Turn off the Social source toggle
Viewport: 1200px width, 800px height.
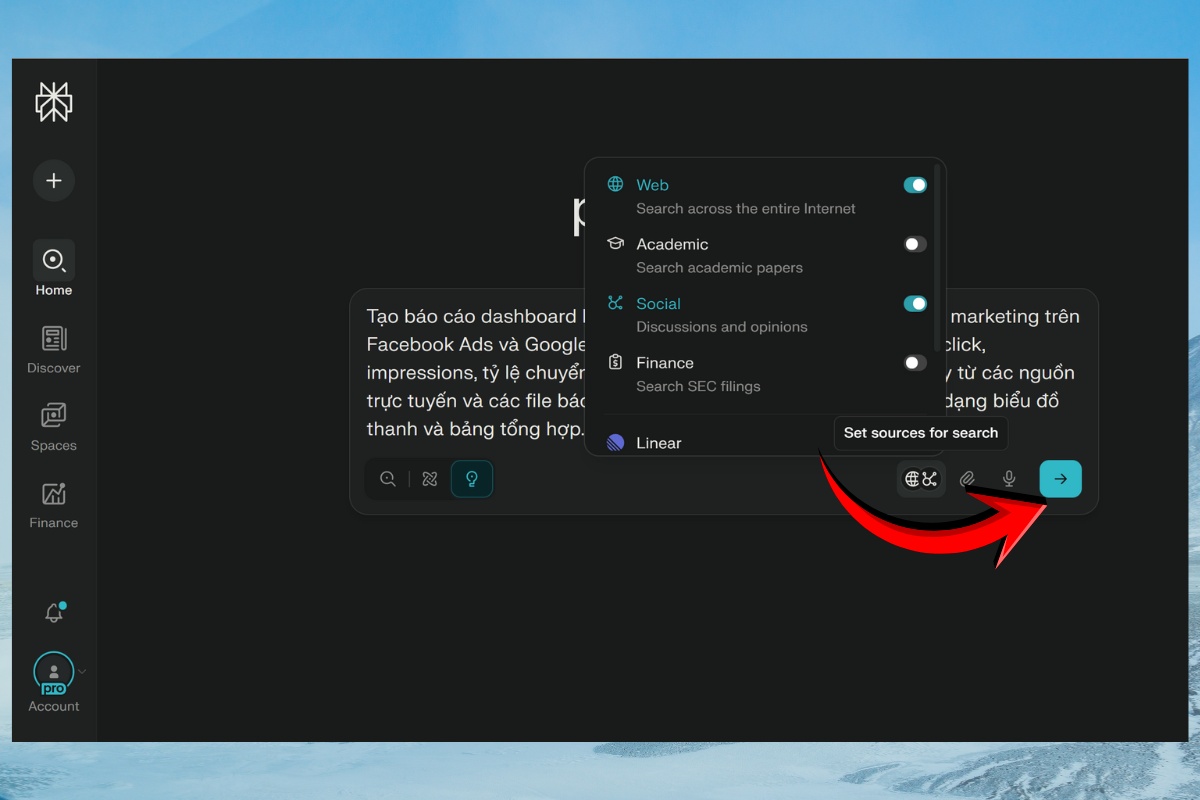(915, 304)
